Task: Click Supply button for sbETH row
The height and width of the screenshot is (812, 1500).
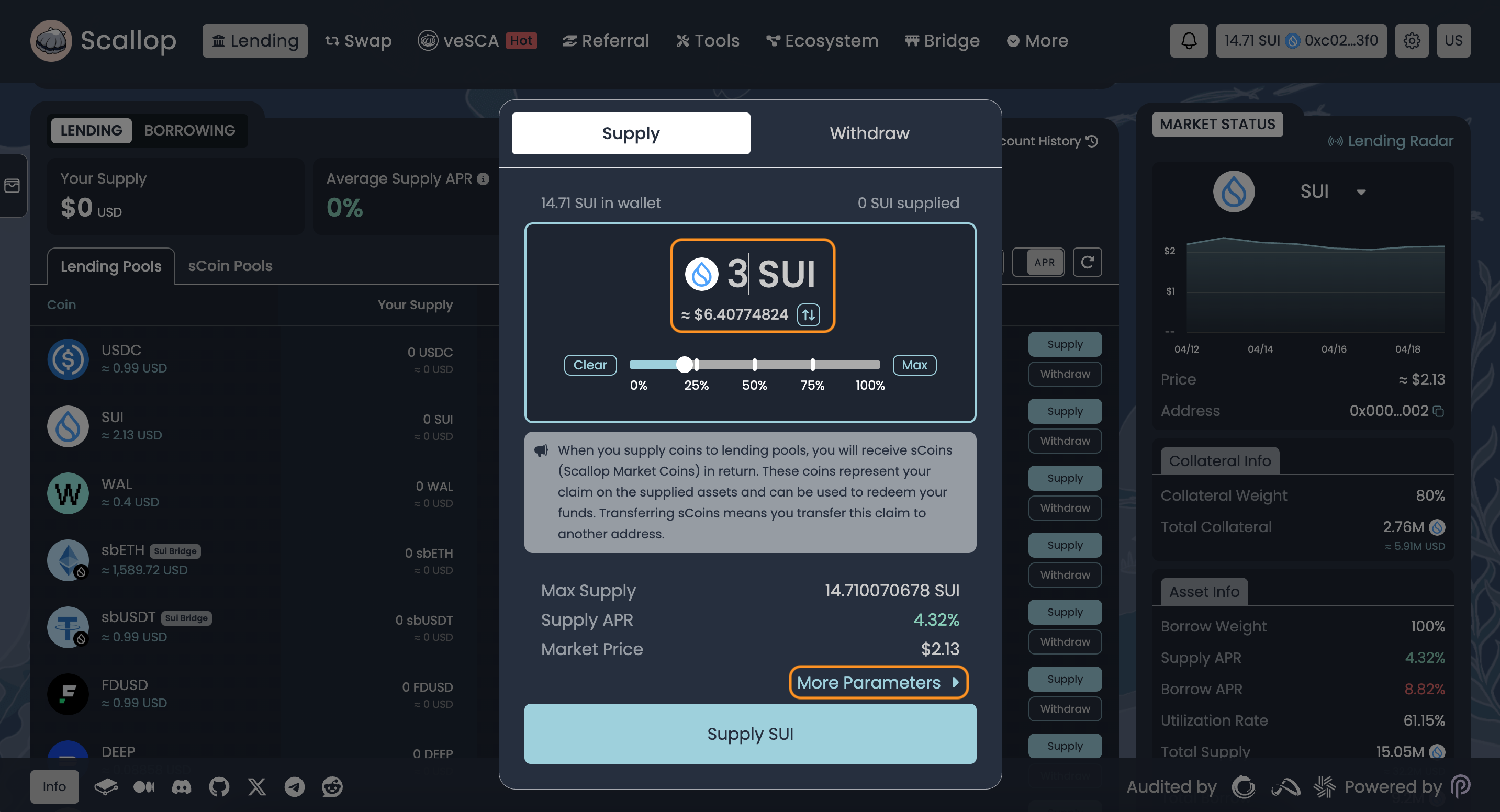Action: click(x=1065, y=545)
